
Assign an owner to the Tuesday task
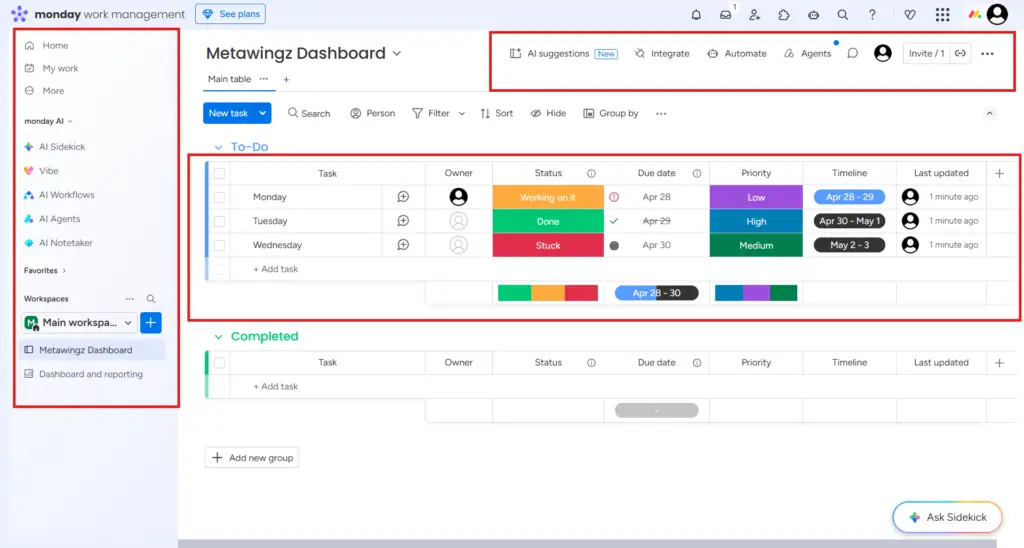(x=458, y=221)
